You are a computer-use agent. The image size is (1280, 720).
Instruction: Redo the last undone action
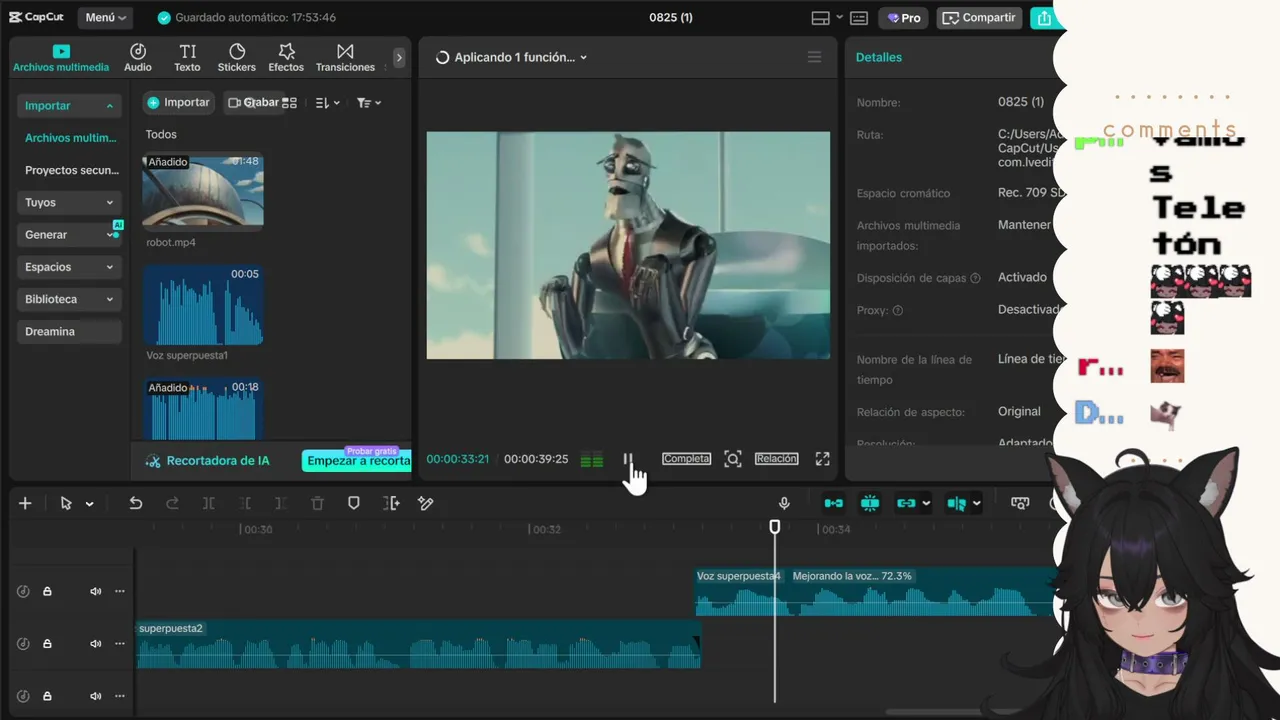point(171,503)
